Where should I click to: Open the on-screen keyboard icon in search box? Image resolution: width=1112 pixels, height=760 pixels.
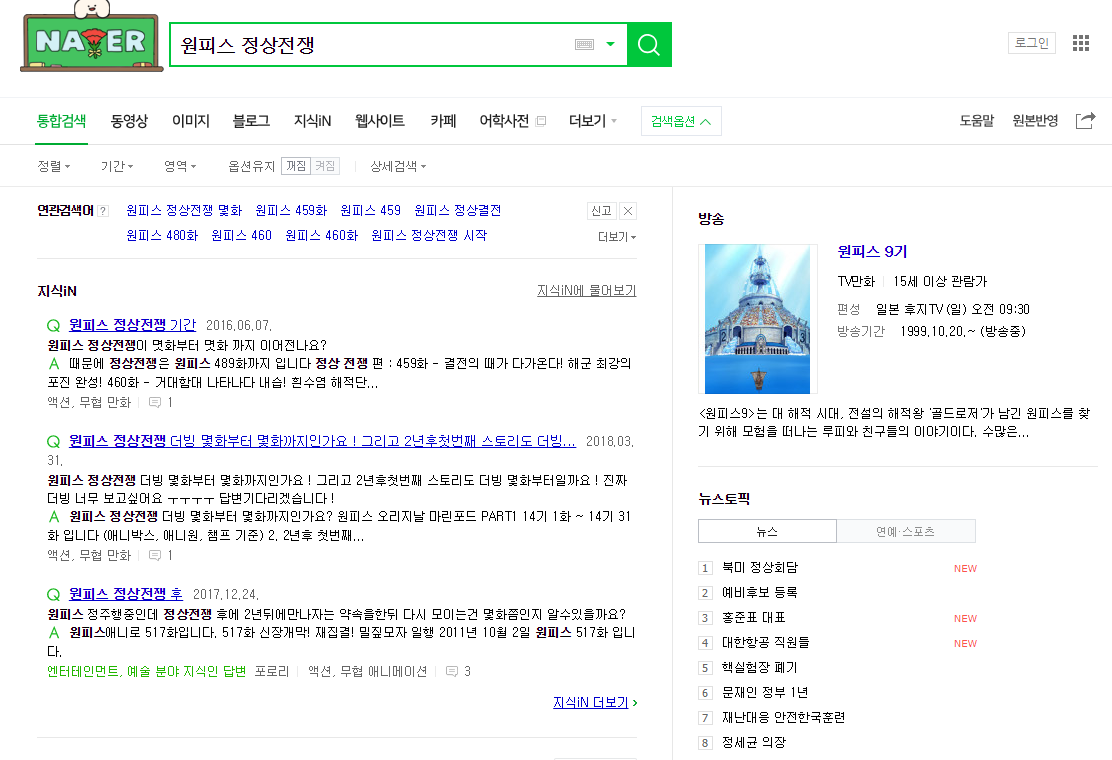tap(584, 45)
